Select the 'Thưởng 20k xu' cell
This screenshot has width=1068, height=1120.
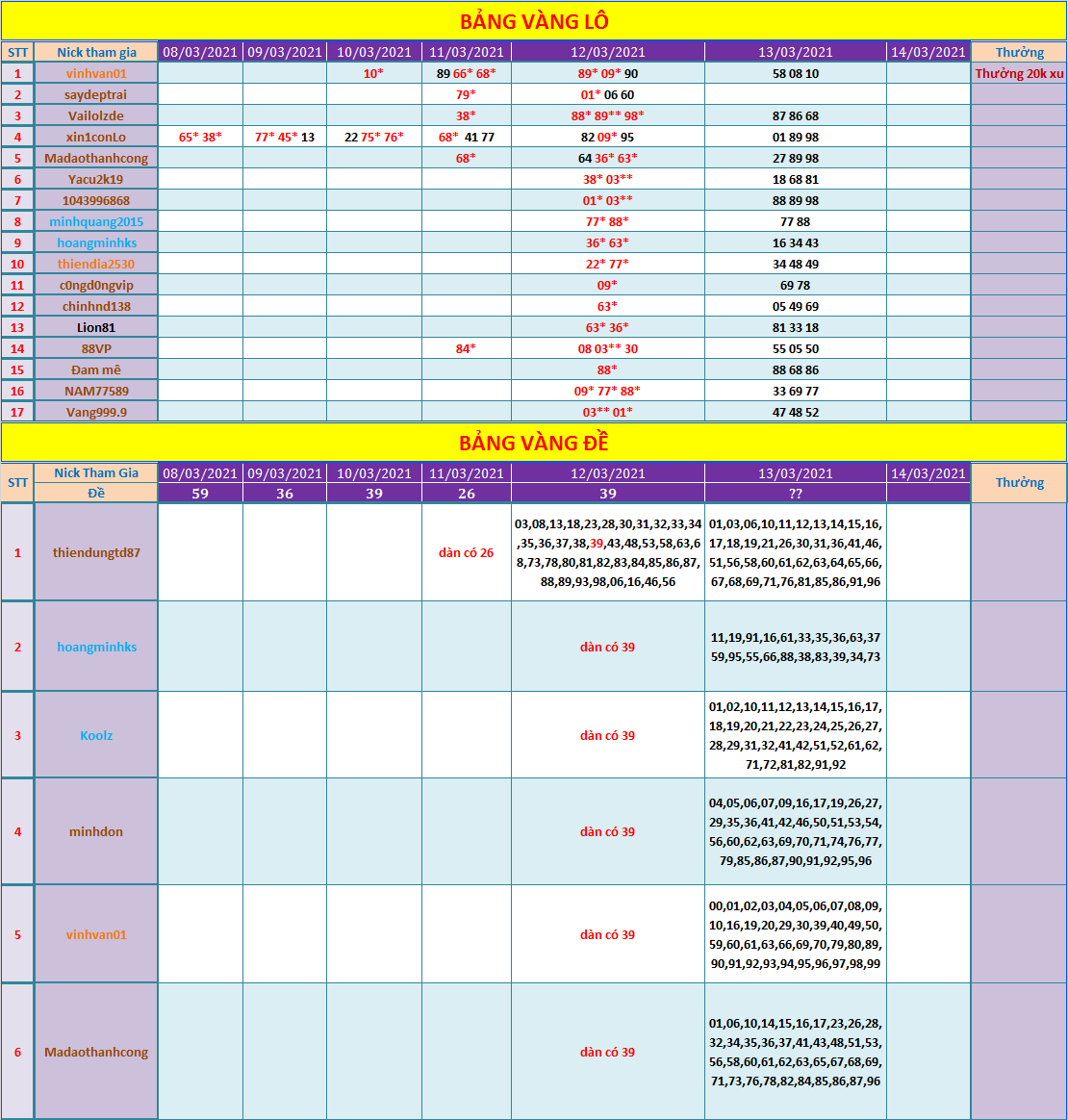[1019, 73]
